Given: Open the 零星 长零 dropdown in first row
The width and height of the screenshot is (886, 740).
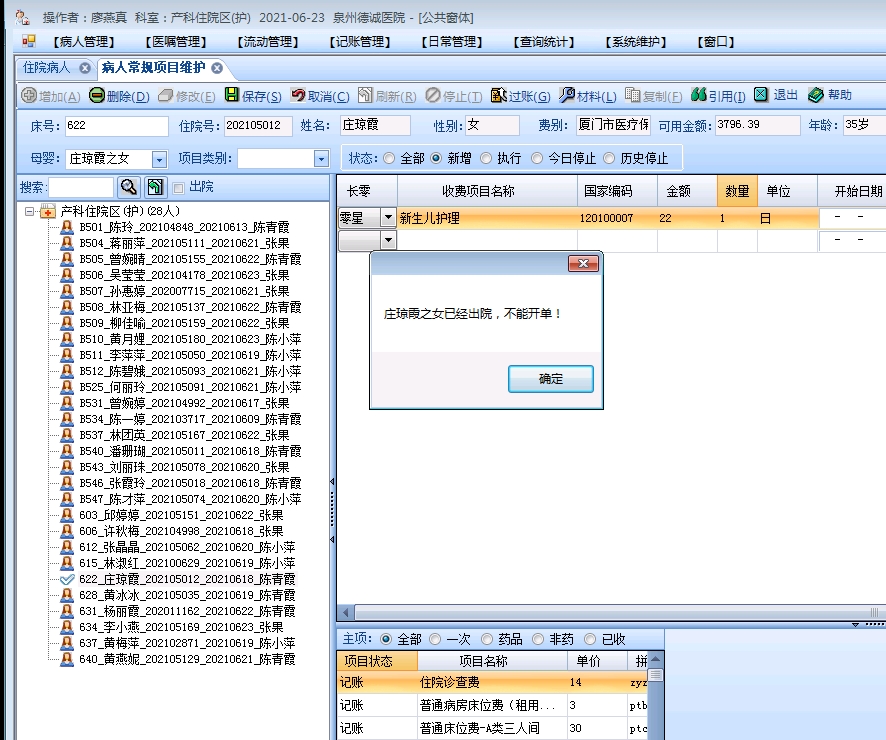Looking at the screenshot, I should [388, 217].
